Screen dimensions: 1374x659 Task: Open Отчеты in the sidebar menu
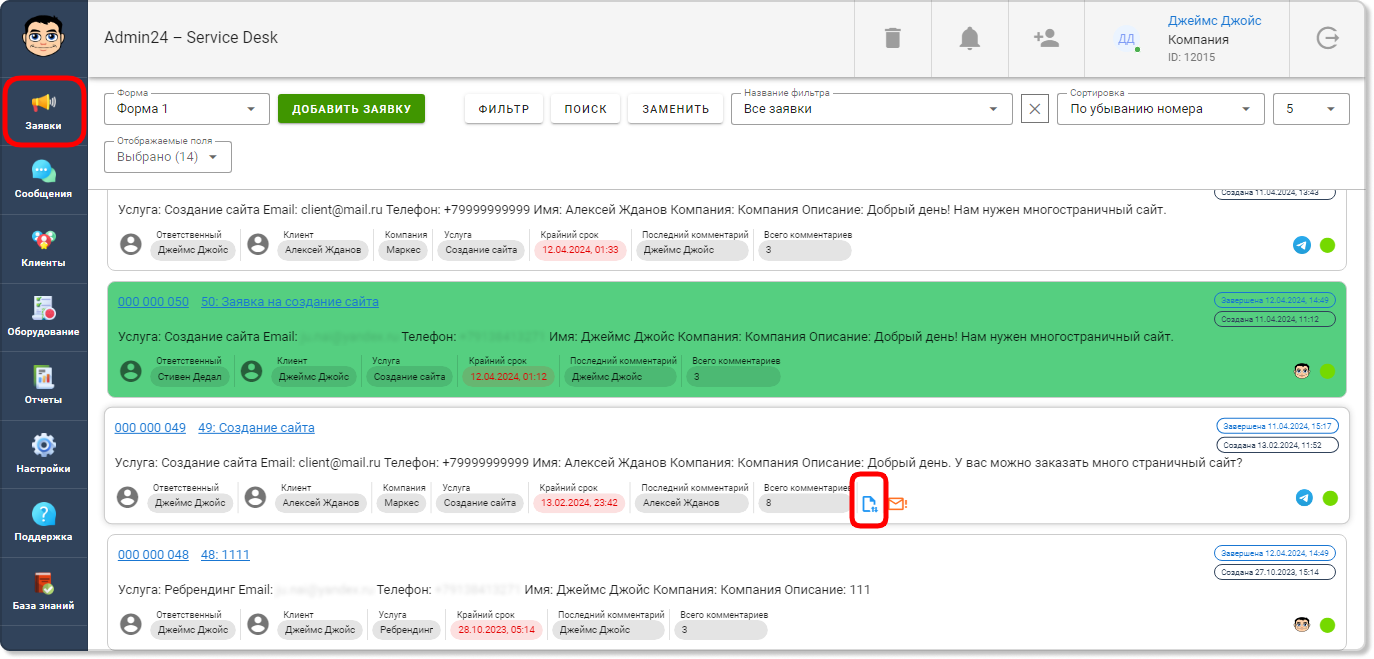click(x=43, y=385)
